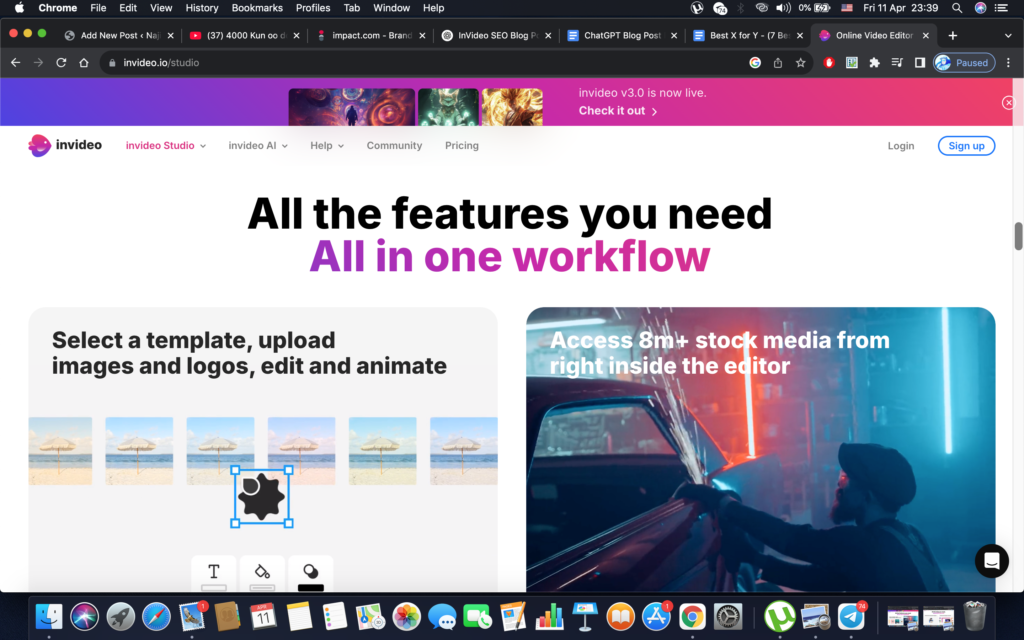Select the Text tool in the editor demo

(x=213, y=573)
